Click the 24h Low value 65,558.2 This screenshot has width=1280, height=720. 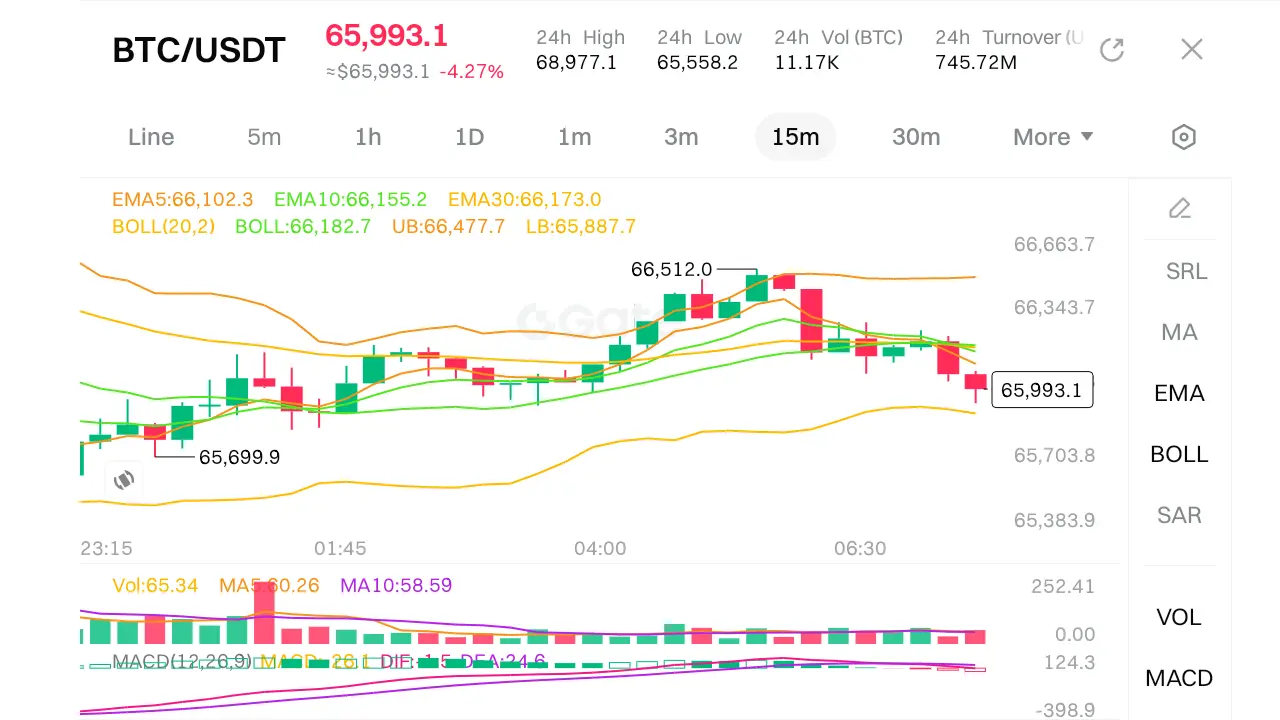point(697,63)
